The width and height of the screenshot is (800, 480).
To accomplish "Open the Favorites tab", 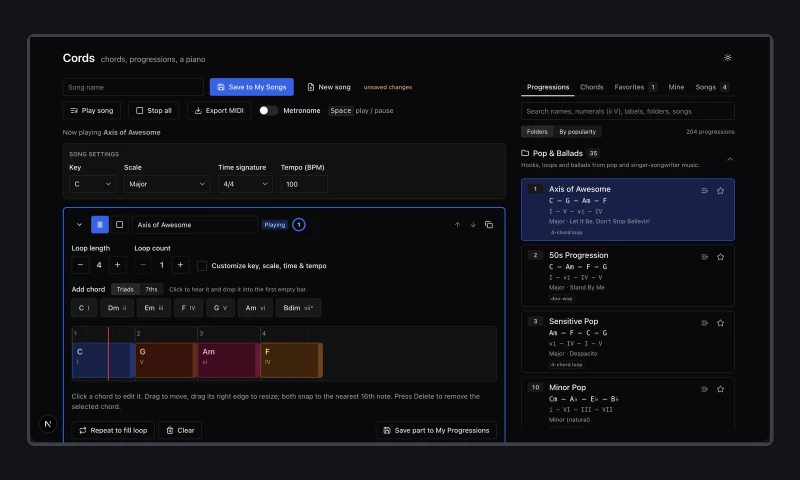I will pos(635,87).
